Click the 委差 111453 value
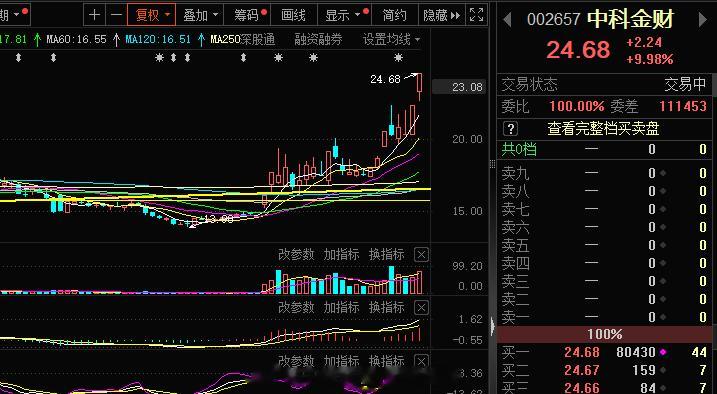Viewport: 717px width, 394px height. coord(683,106)
